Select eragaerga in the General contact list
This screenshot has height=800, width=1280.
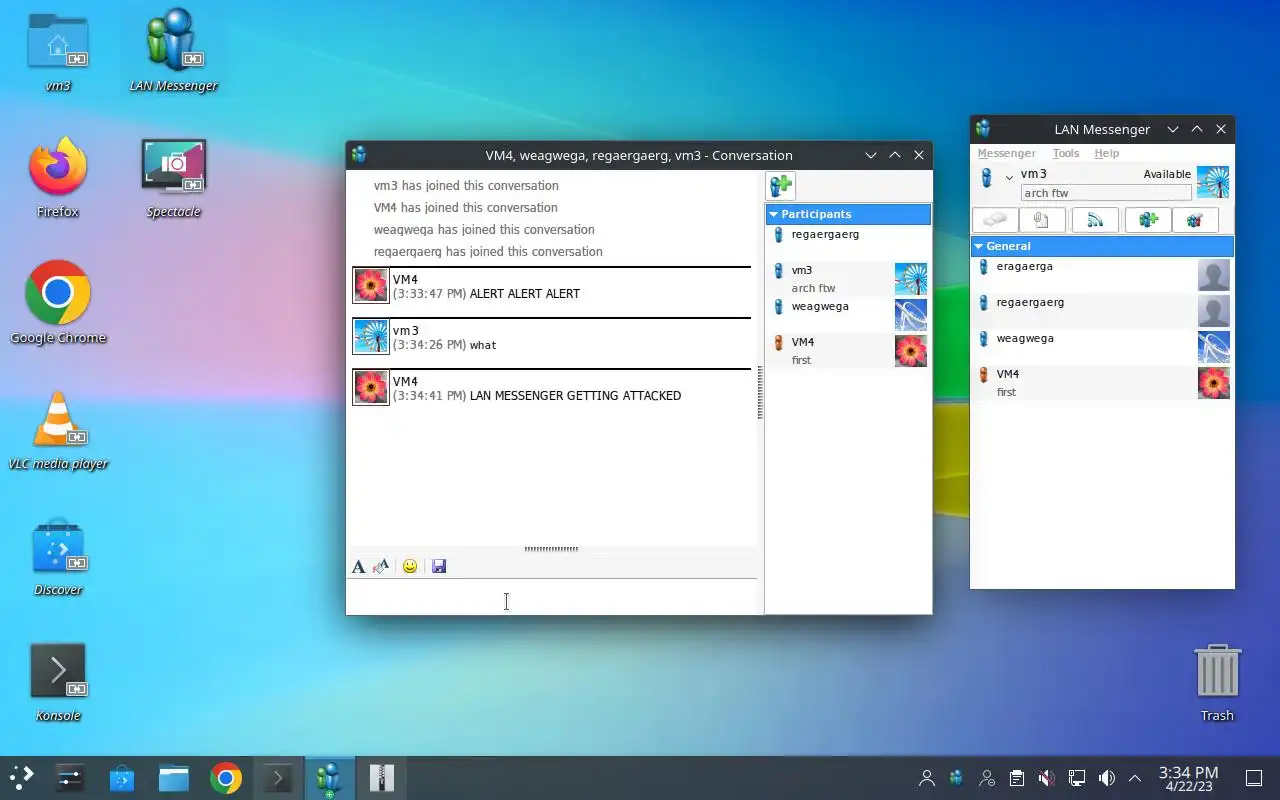tap(1102, 275)
